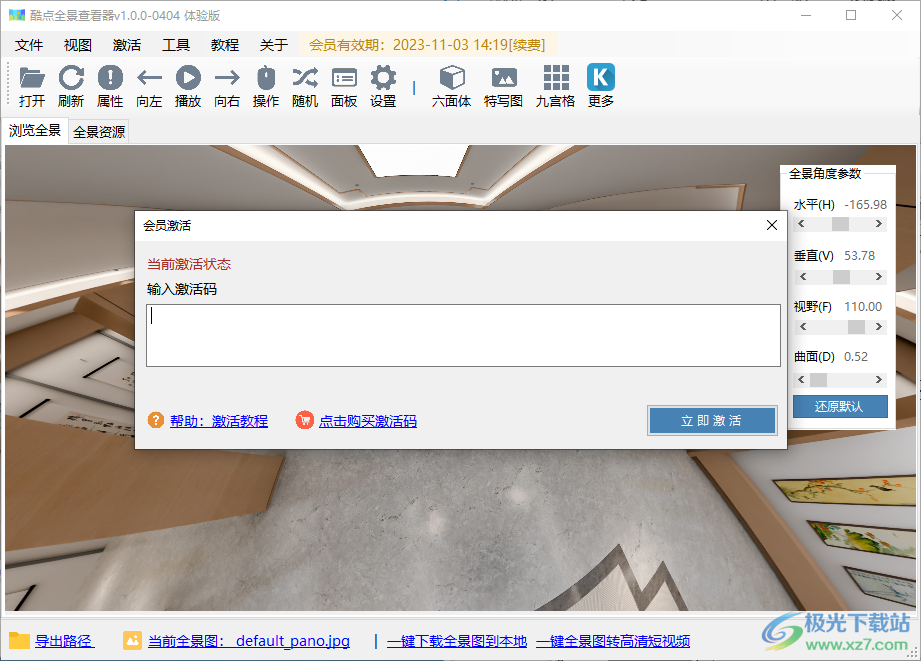The width and height of the screenshot is (921, 661).
Task: Close the 会员激活 dialog
Action: [x=772, y=225]
